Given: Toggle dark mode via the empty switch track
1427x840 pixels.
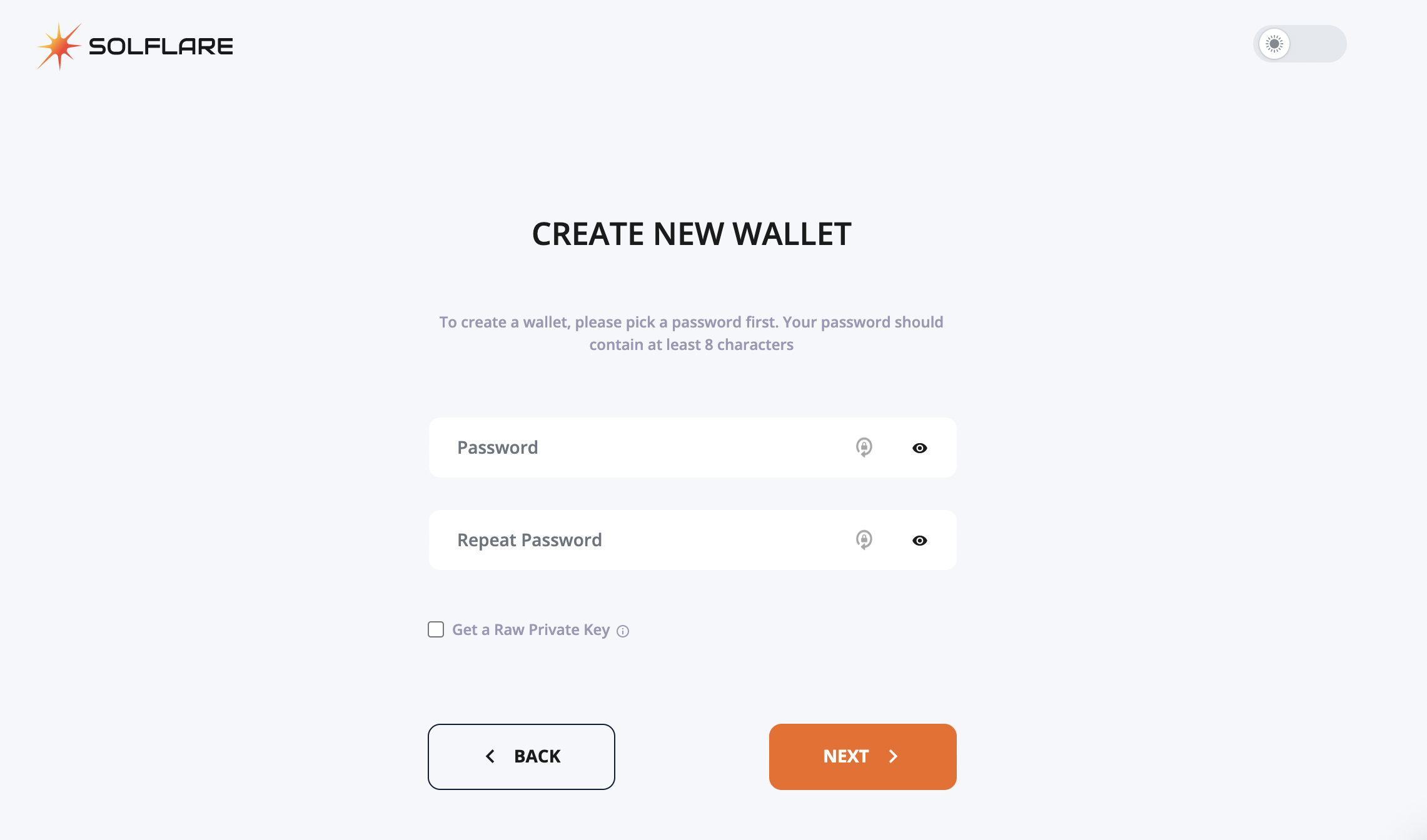Looking at the screenshot, I should coord(1319,44).
